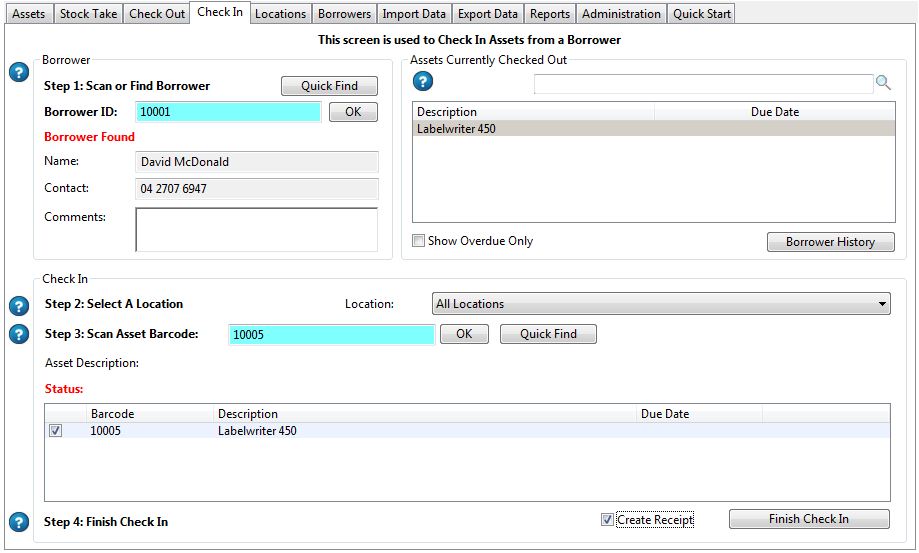Enable the Show Overdue Only checkbox

pyautogui.click(x=419, y=241)
